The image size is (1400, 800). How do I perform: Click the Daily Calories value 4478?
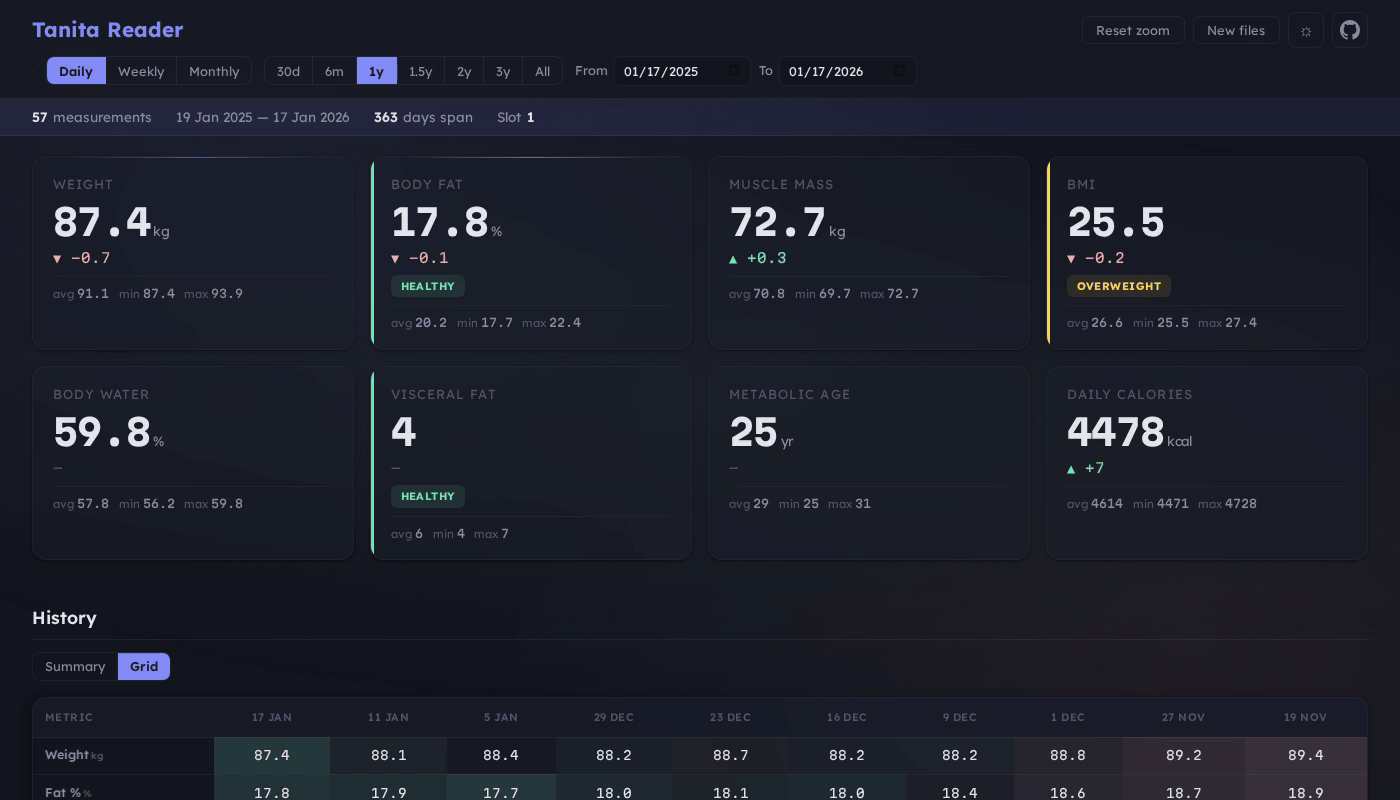click(x=1115, y=432)
